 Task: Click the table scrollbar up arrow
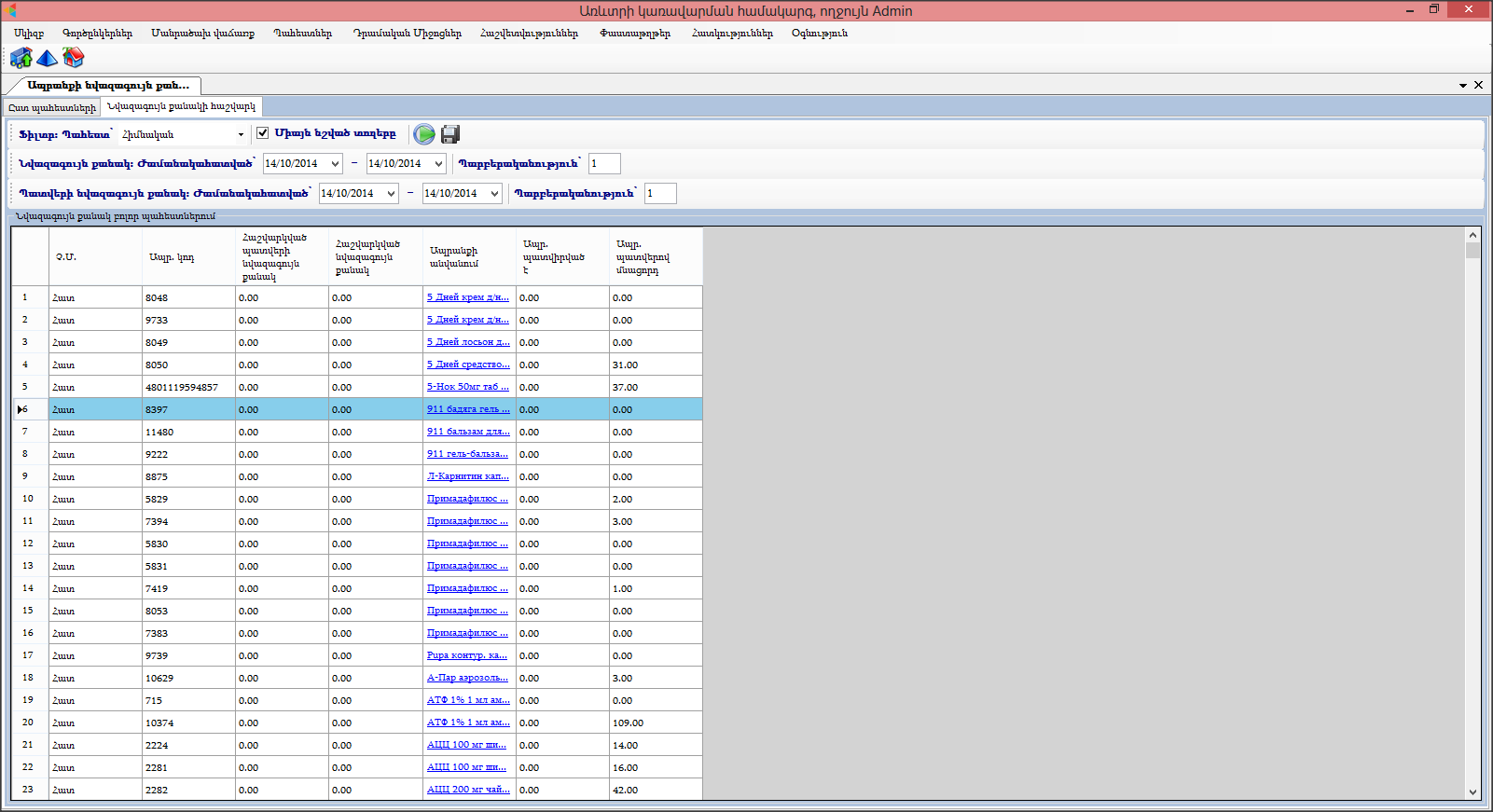coord(1473,235)
